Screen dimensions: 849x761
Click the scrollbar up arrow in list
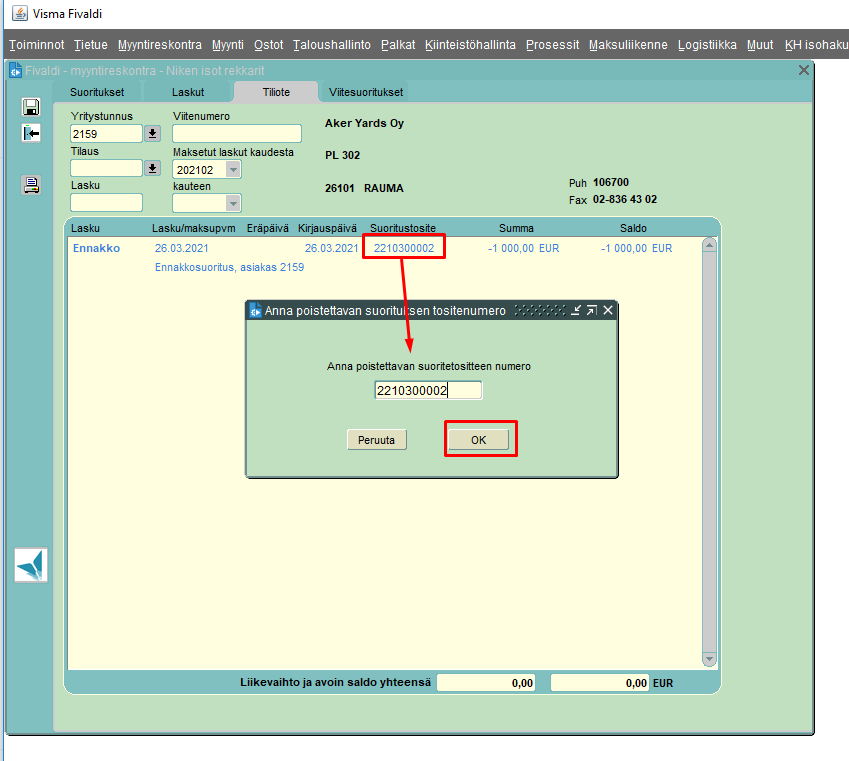[709, 245]
